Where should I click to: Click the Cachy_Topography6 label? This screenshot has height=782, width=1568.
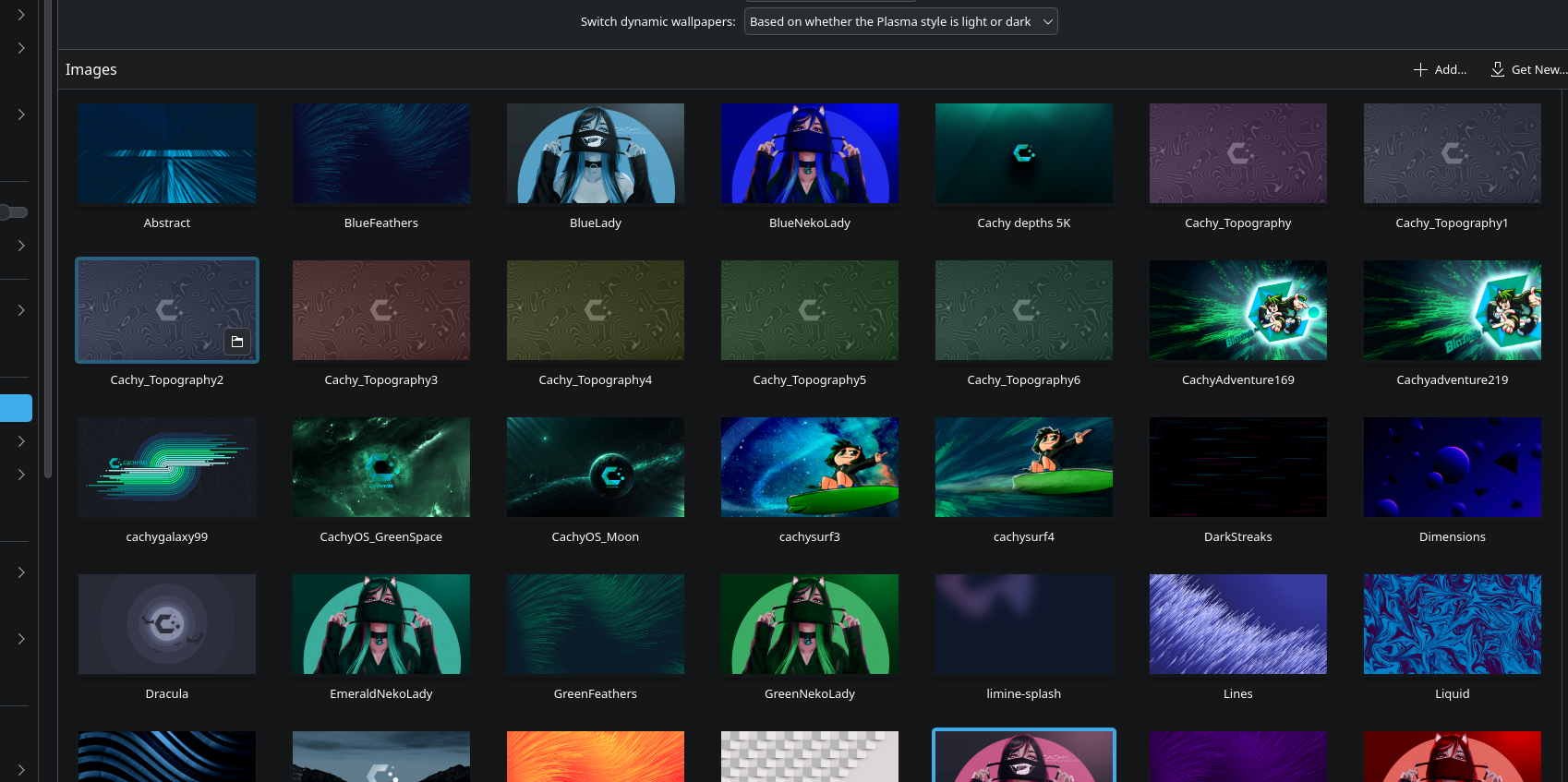click(1024, 380)
